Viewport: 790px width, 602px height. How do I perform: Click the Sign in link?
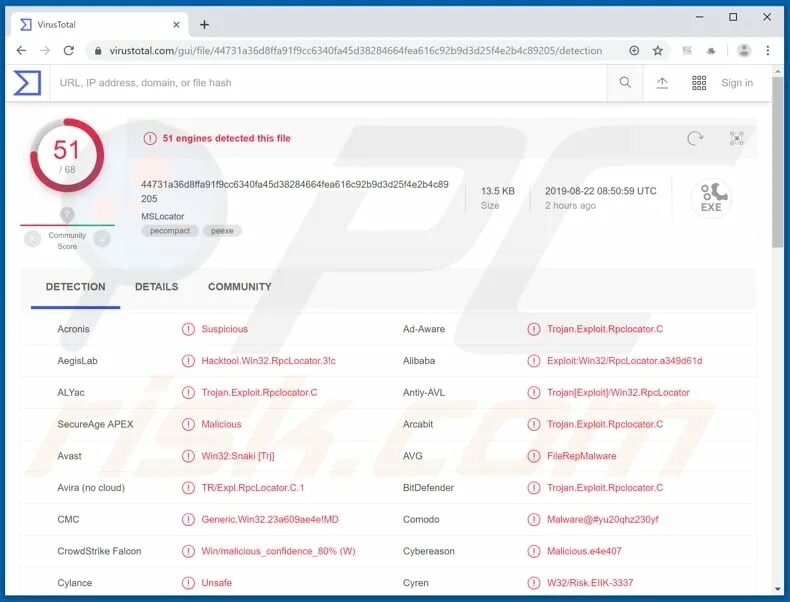(737, 83)
